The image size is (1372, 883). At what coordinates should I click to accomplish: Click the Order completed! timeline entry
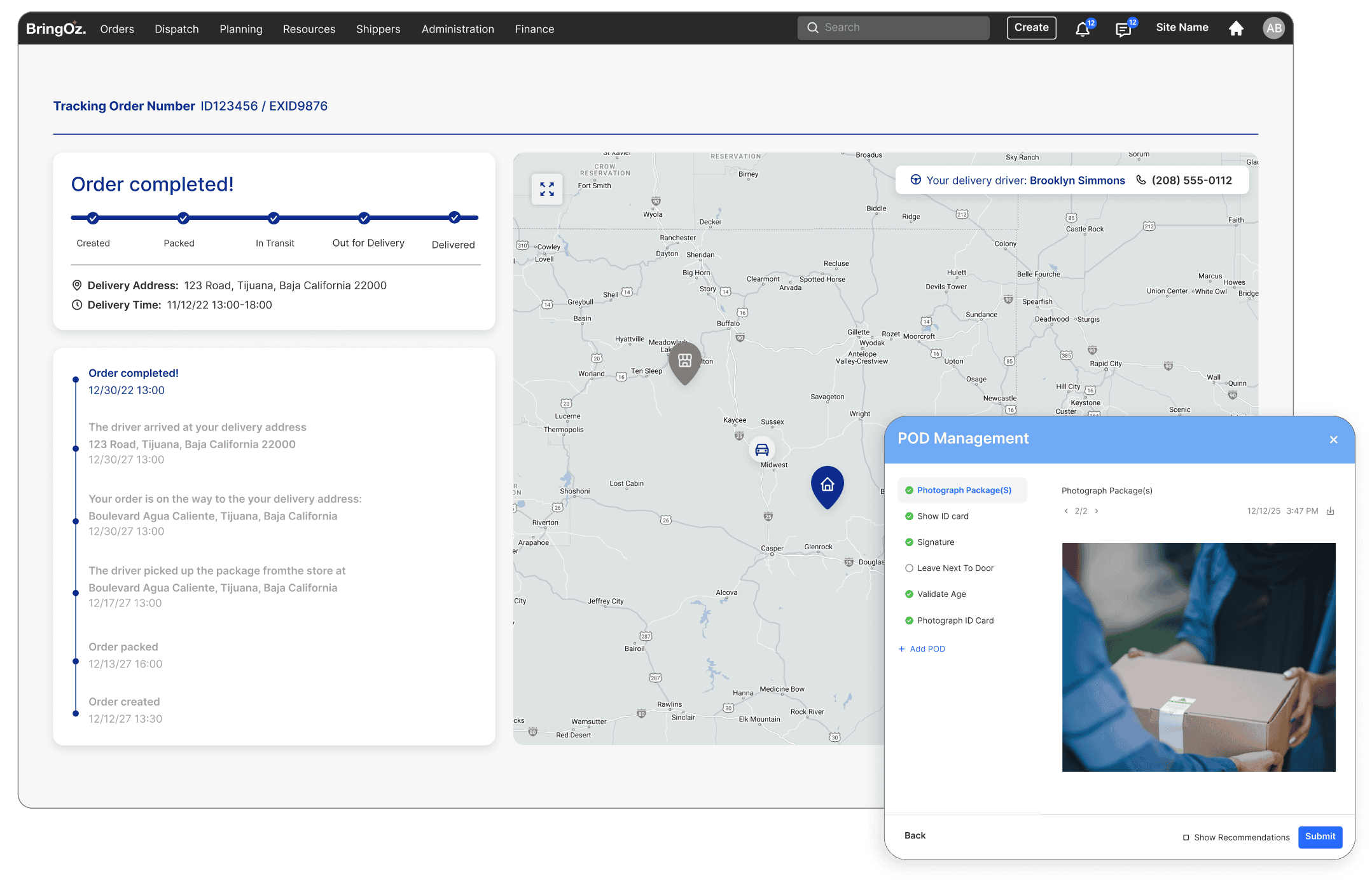coord(134,381)
